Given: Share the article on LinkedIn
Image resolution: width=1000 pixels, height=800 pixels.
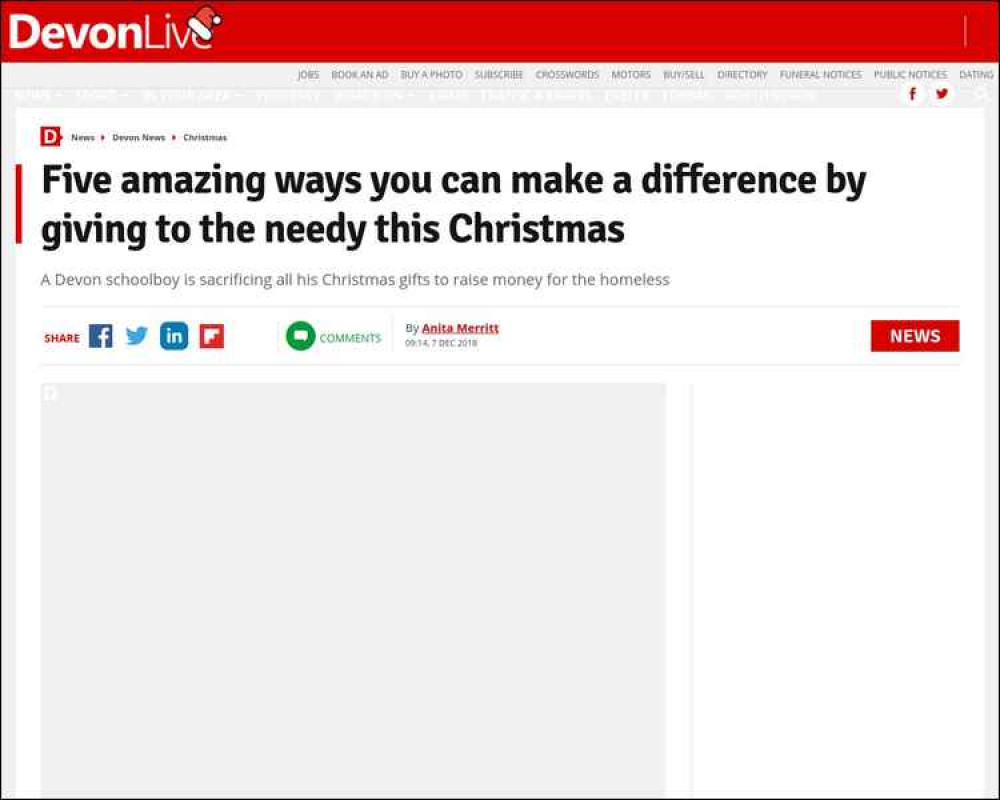Looking at the screenshot, I should tap(174, 336).
